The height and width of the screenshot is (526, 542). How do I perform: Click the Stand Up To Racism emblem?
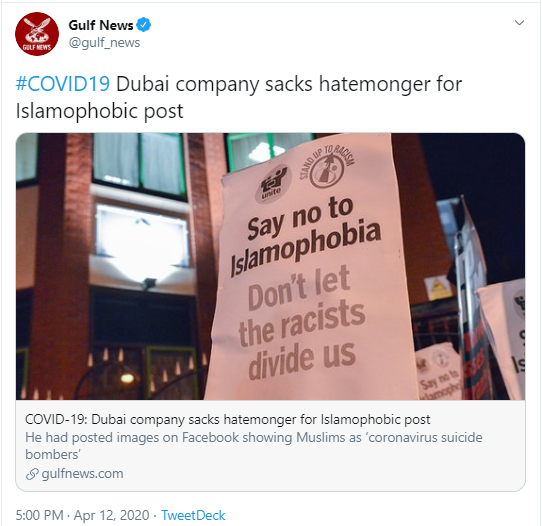tap(327, 168)
